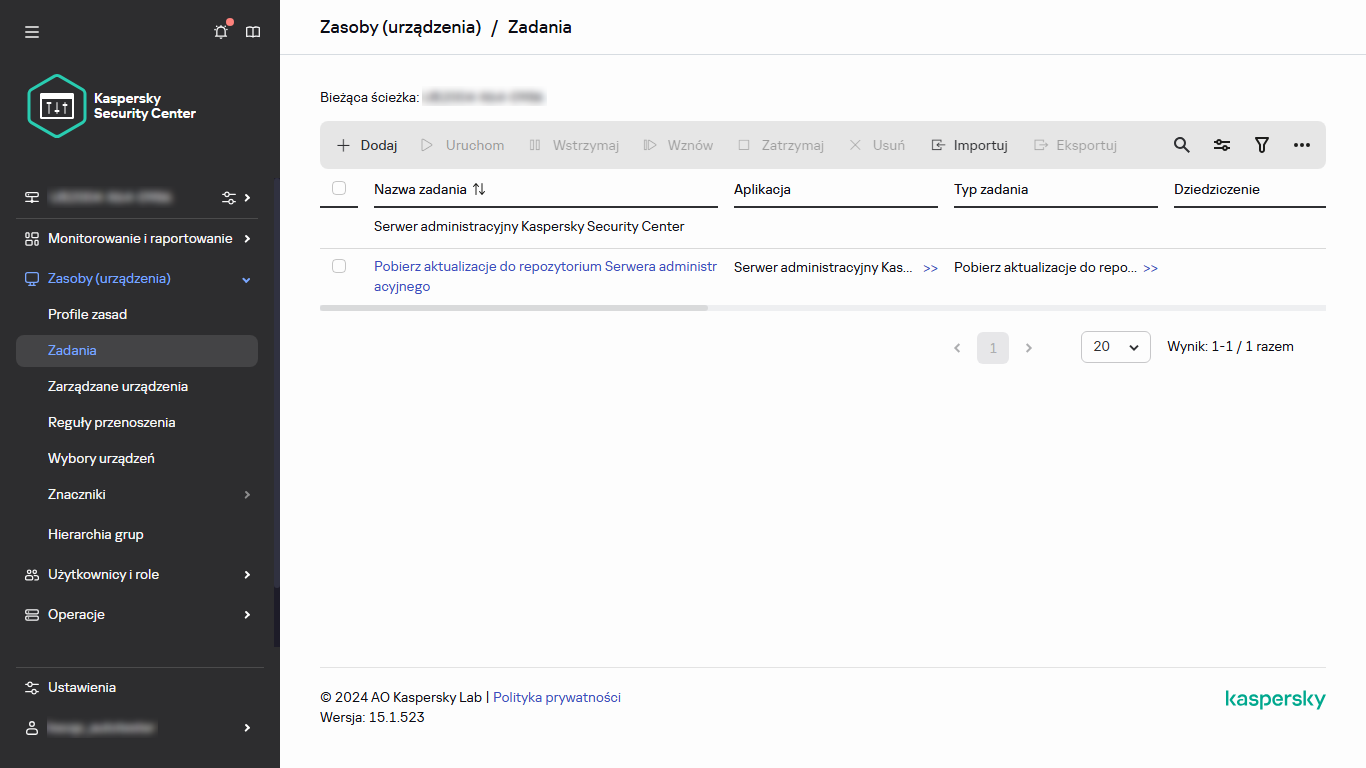Open the online help book icon
This screenshot has width=1366, height=768.
click(253, 31)
